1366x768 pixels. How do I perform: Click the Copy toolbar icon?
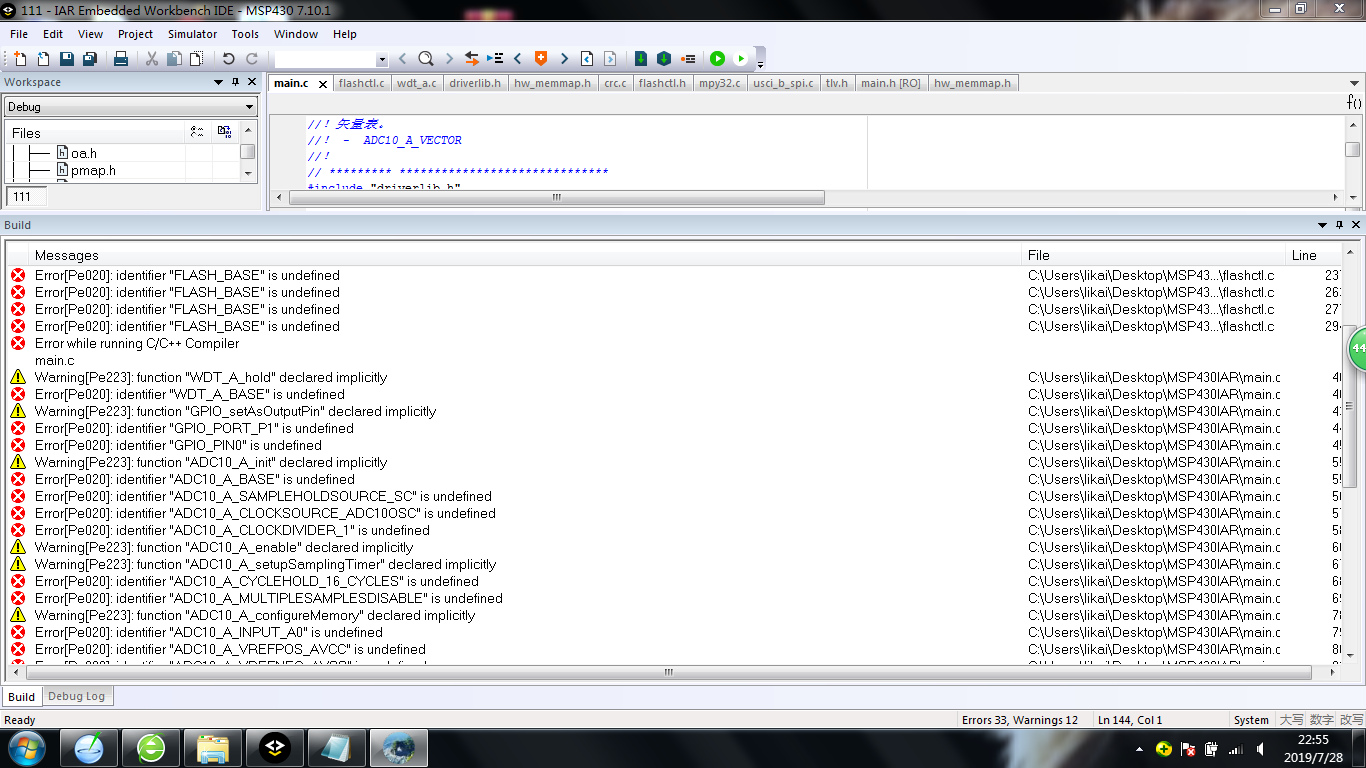(174, 59)
